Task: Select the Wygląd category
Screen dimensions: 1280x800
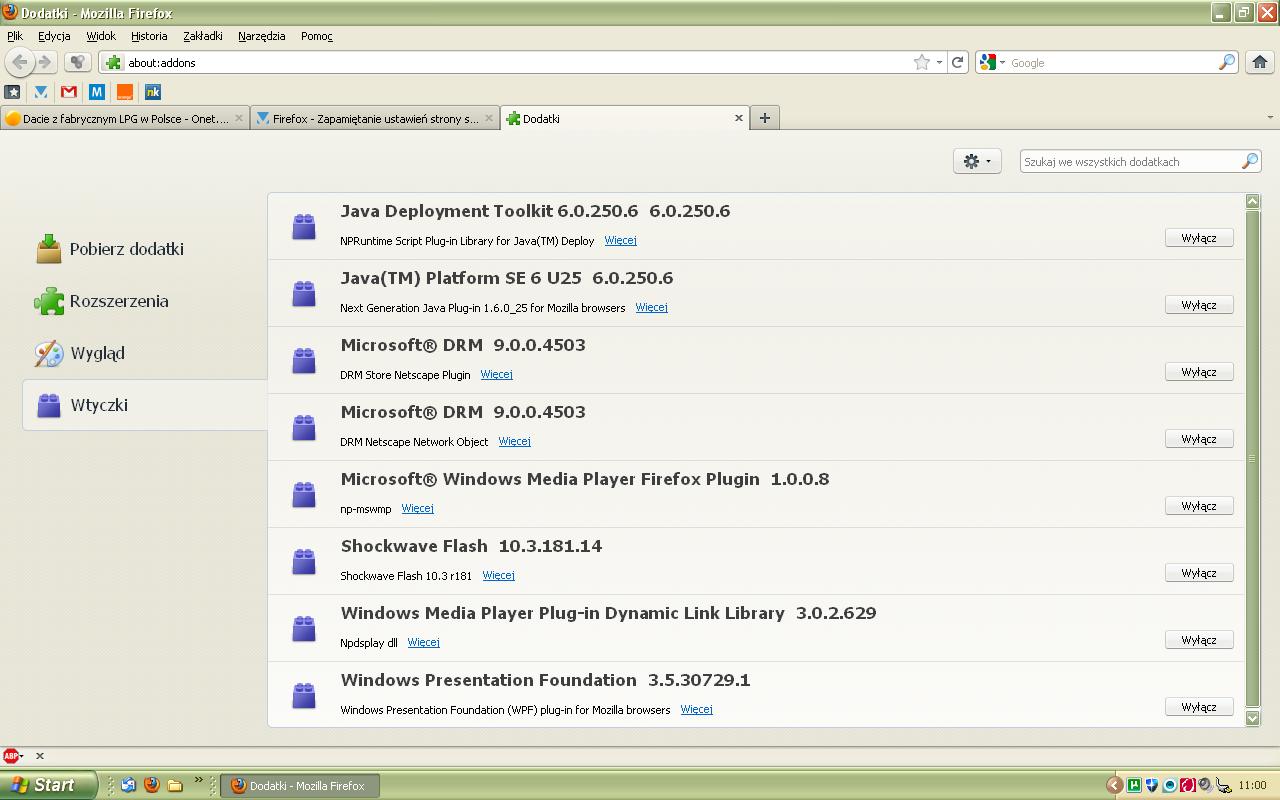Action: 145,353
